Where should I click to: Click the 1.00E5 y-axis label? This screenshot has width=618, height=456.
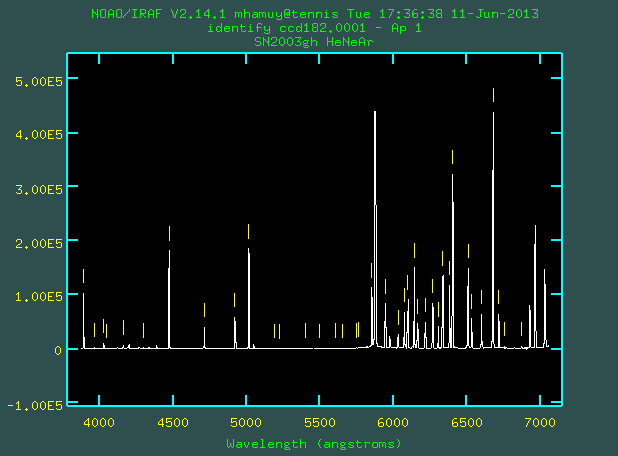(x=39, y=297)
